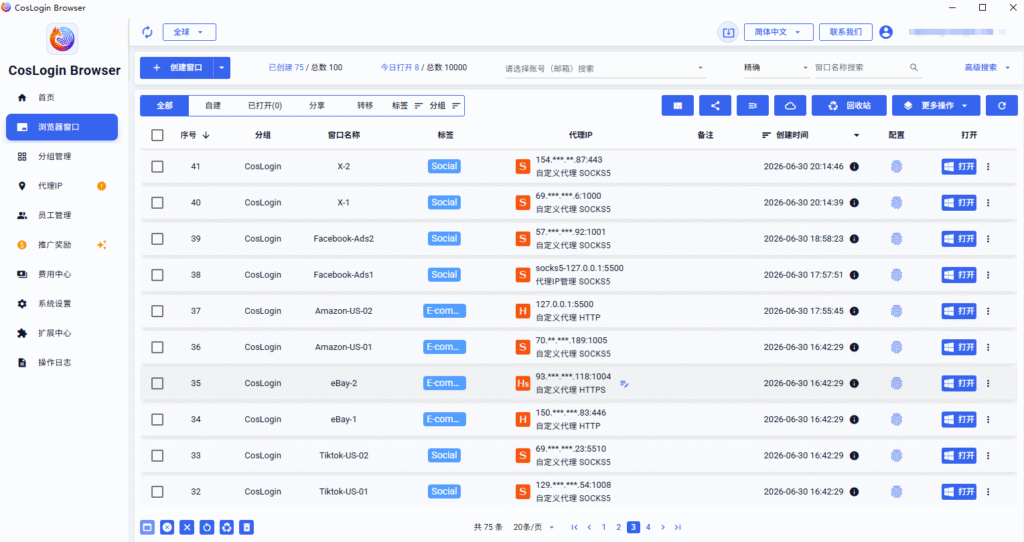Open 系统设置 in the sidebar

click(62, 304)
